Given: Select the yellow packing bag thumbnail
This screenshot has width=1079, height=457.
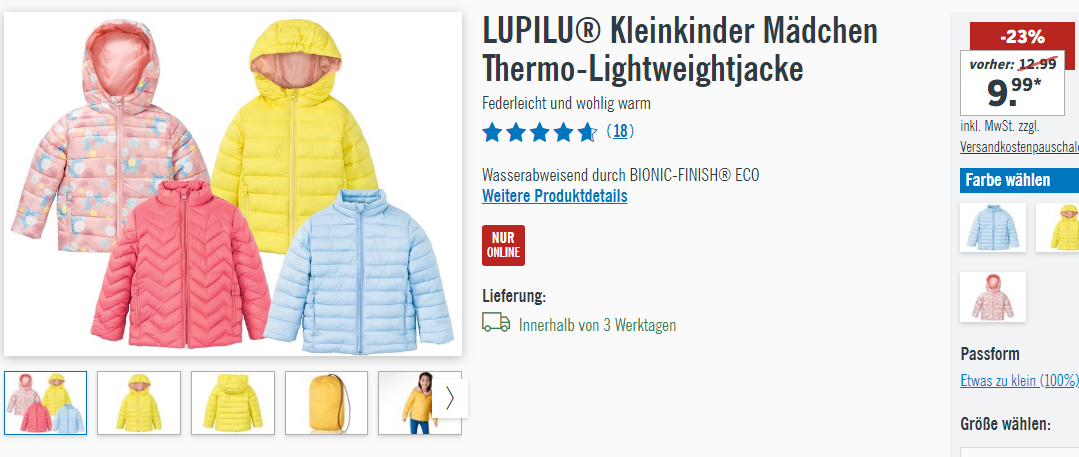Looking at the screenshot, I should coord(326,403).
